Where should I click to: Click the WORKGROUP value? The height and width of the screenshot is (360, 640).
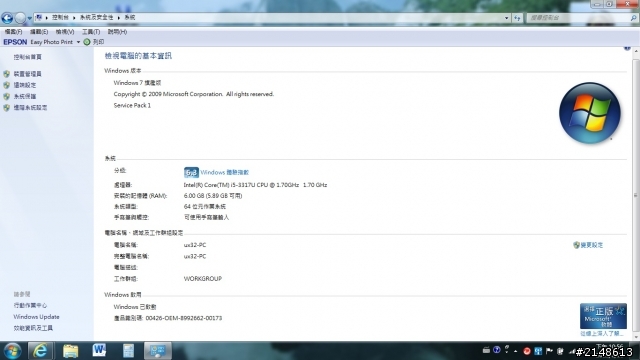[203, 279]
